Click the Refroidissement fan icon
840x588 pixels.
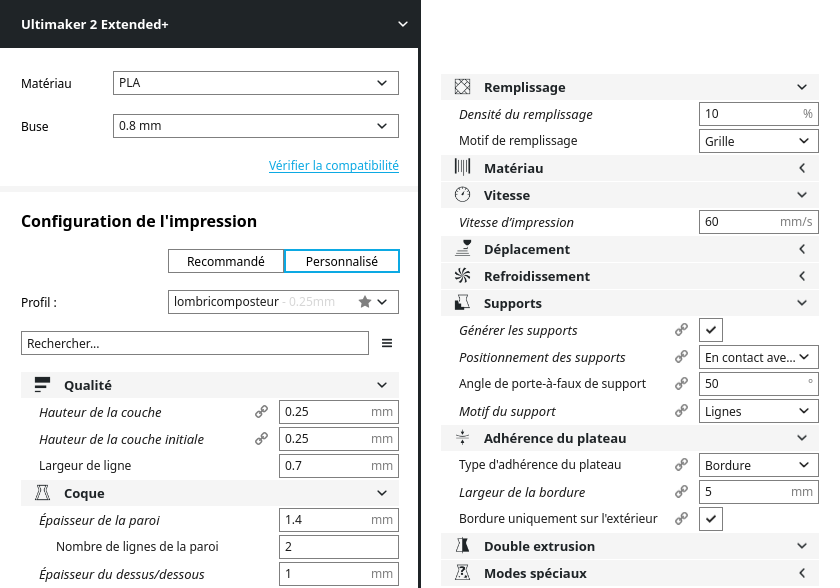[x=462, y=276]
